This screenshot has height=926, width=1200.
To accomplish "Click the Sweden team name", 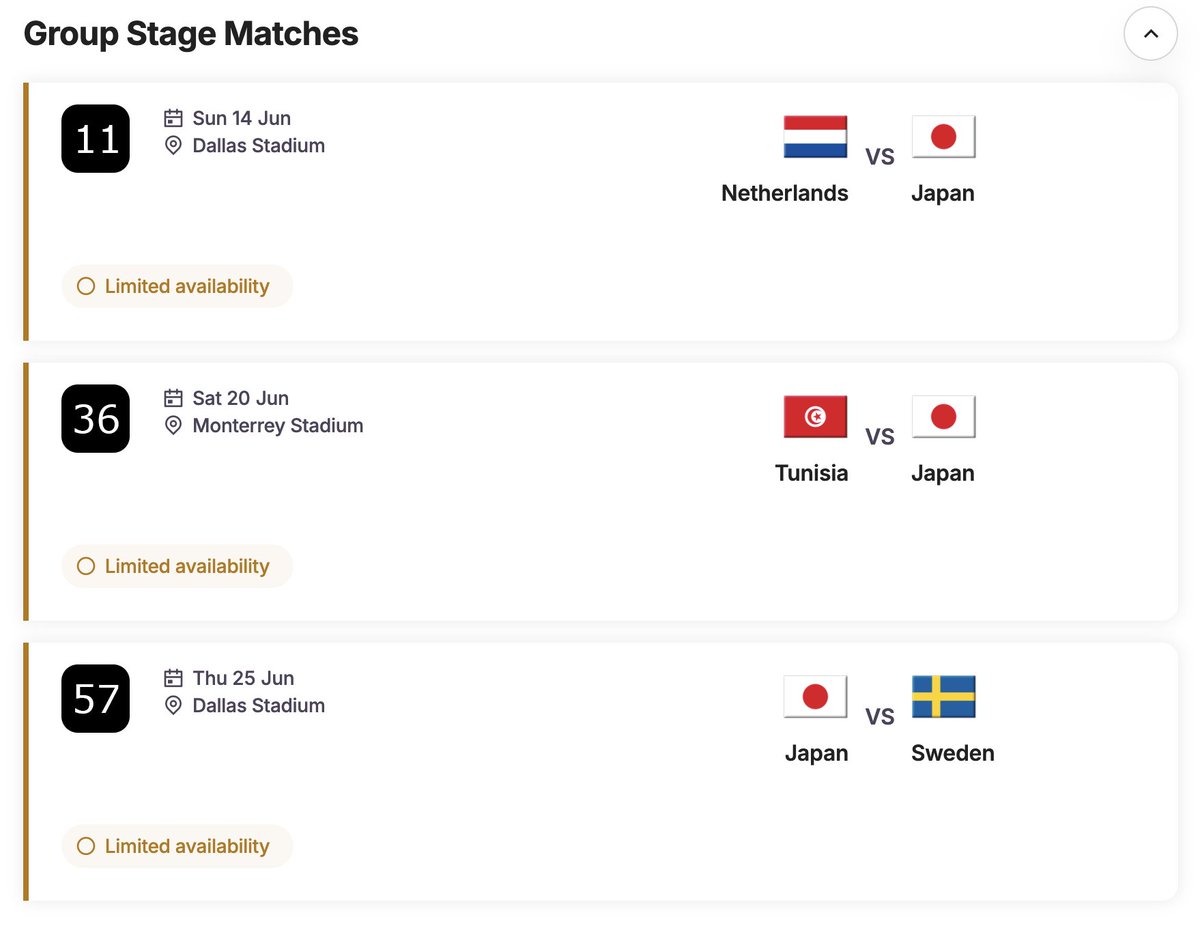I will pos(952,753).
